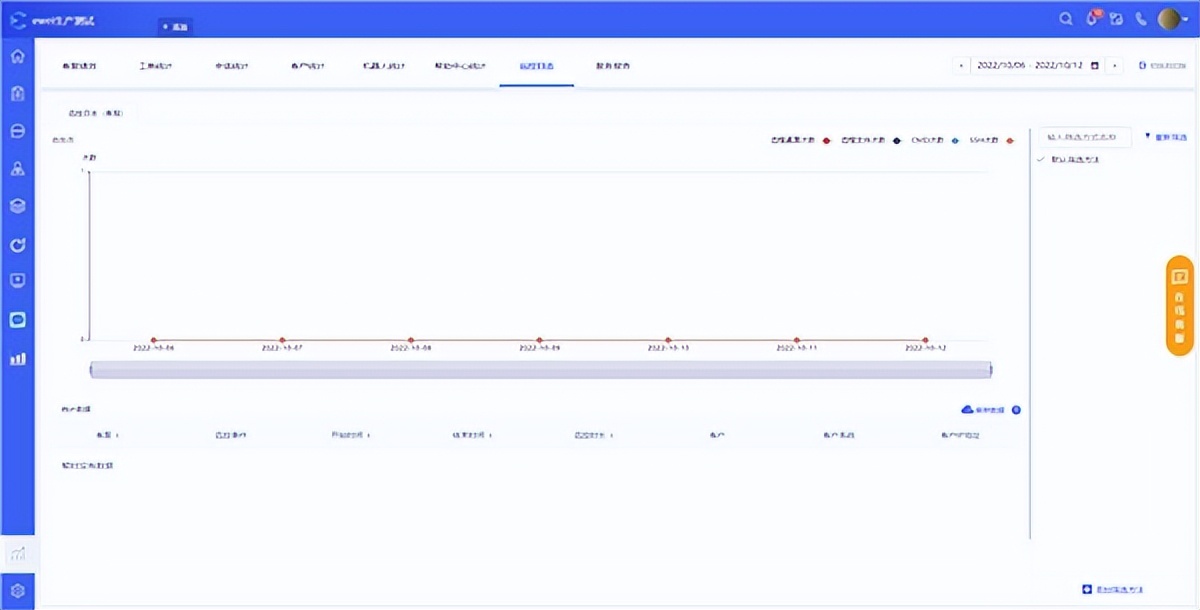This screenshot has height=610, width=1200.
Task: Click the chart range slider bar
Action: point(540,370)
